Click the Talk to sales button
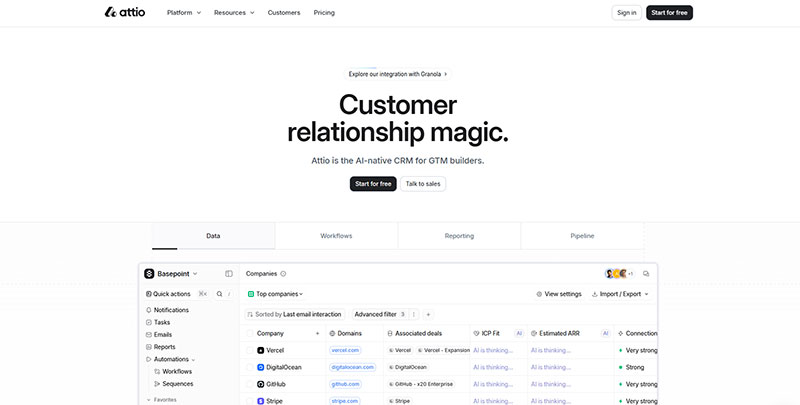Image resolution: width=800 pixels, height=405 pixels. pyautogui.click(x=424, y=183)
